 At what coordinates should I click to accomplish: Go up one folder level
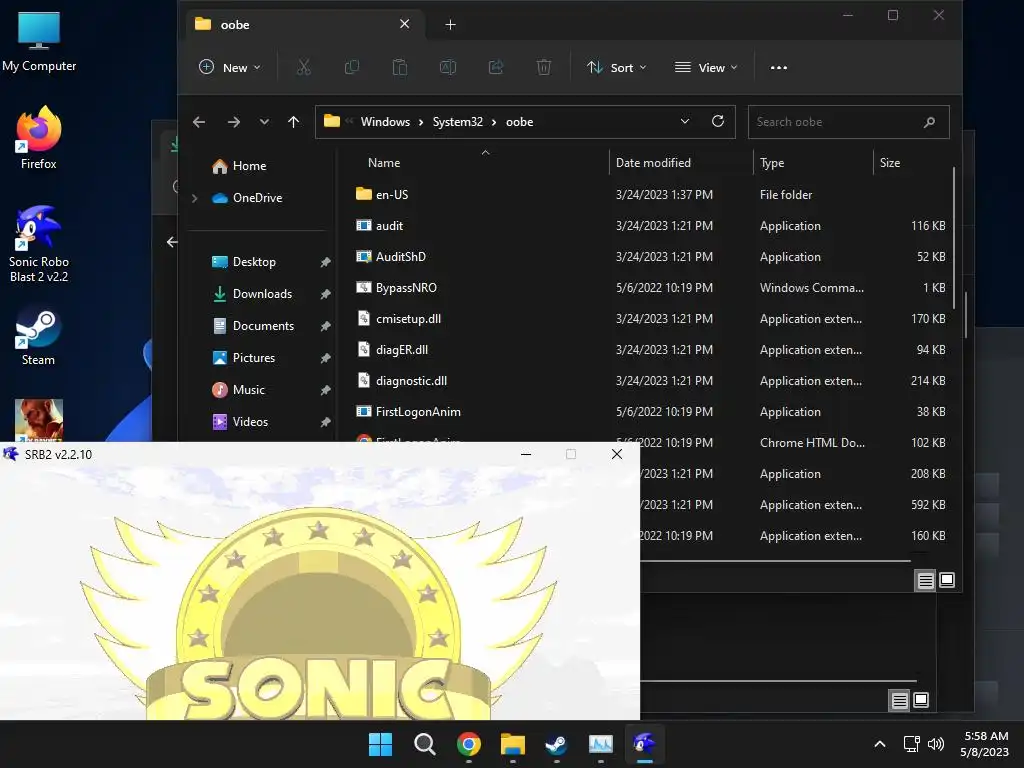[x=293, y=122]
